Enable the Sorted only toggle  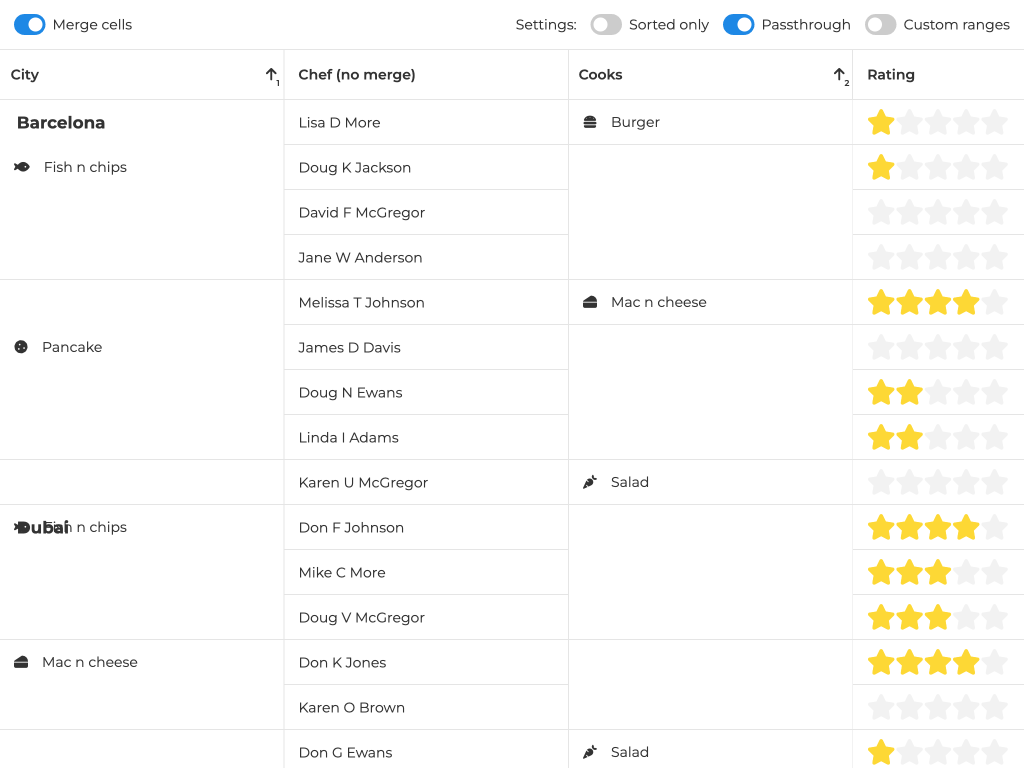click(606, 24)
